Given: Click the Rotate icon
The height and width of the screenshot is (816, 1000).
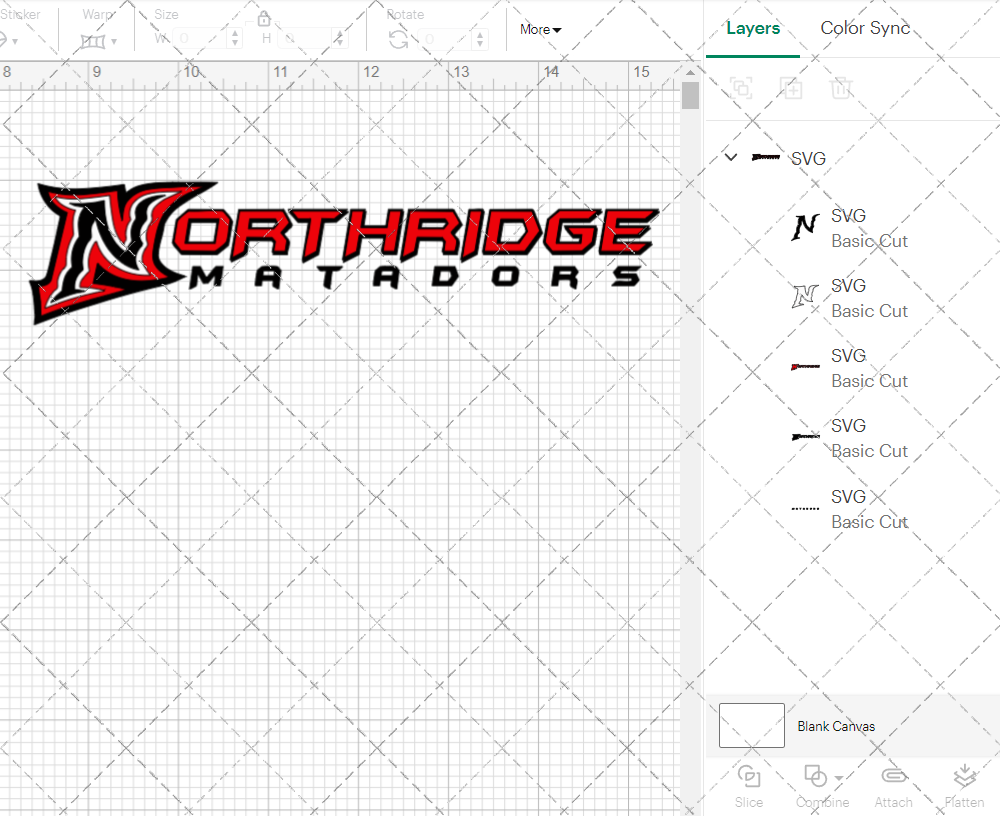Looking at the screenshot, I should (399, 40).
